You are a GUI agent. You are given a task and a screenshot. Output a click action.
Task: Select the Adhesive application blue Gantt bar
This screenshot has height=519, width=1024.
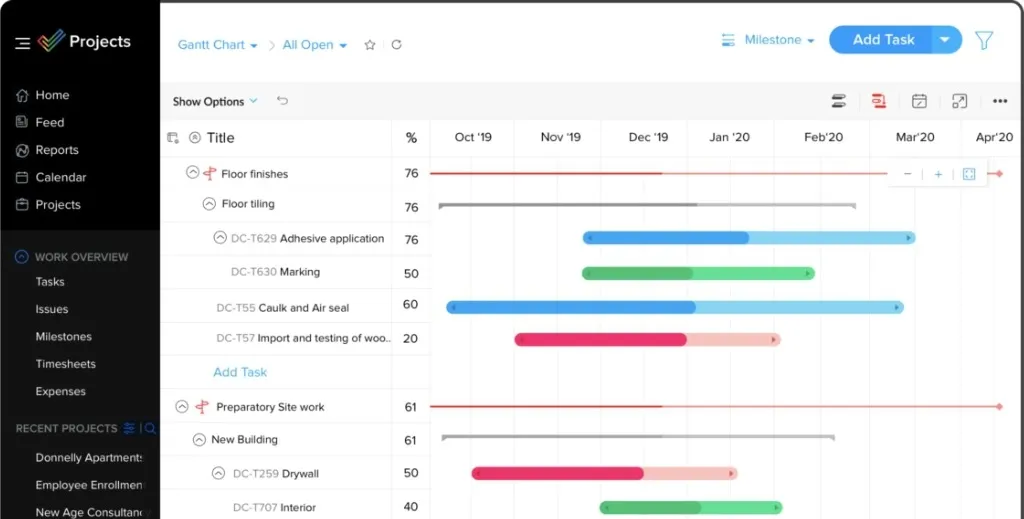click(x=749, y=238)
